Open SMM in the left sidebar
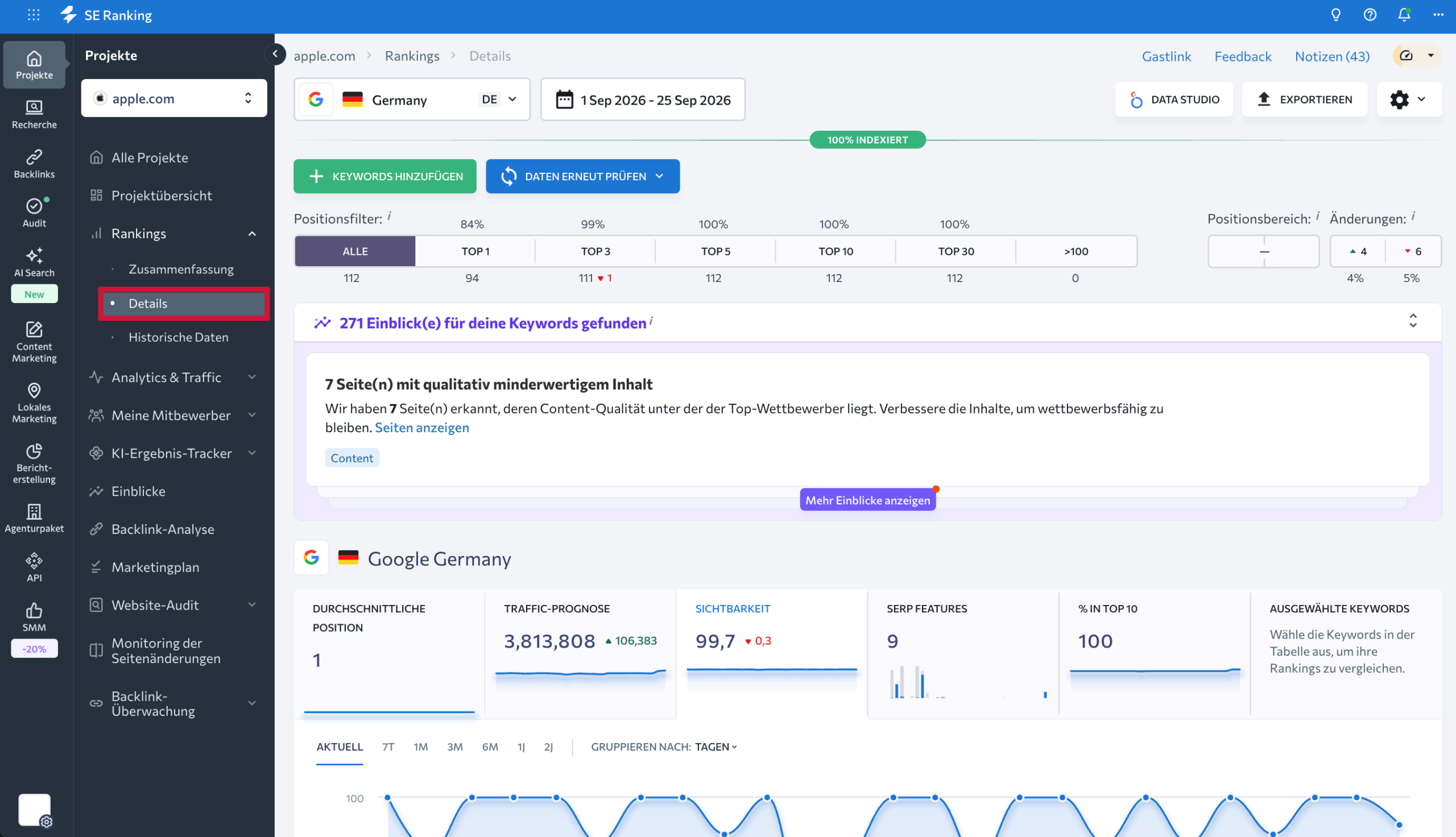The width and height of the screenshot is (1456, 837). tap(34, 618)
